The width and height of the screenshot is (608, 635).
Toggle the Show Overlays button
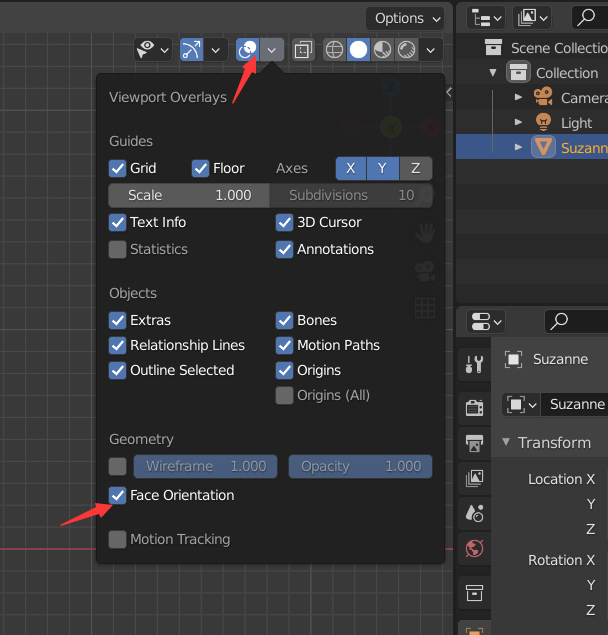(247, 50)
